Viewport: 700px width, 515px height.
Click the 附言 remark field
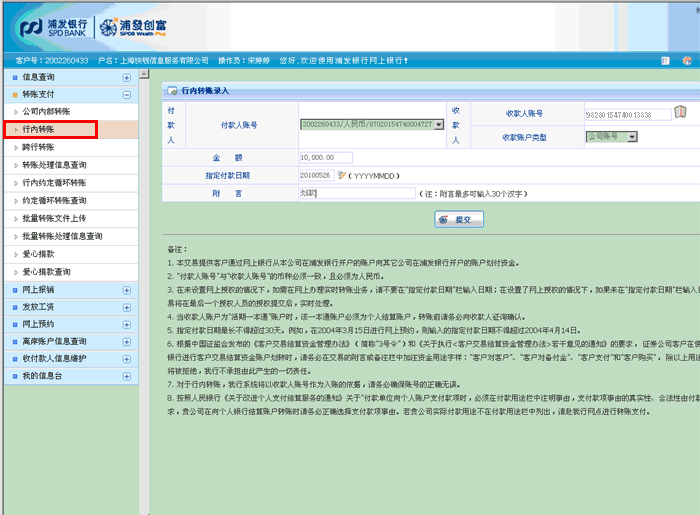(x=358, y=193)
